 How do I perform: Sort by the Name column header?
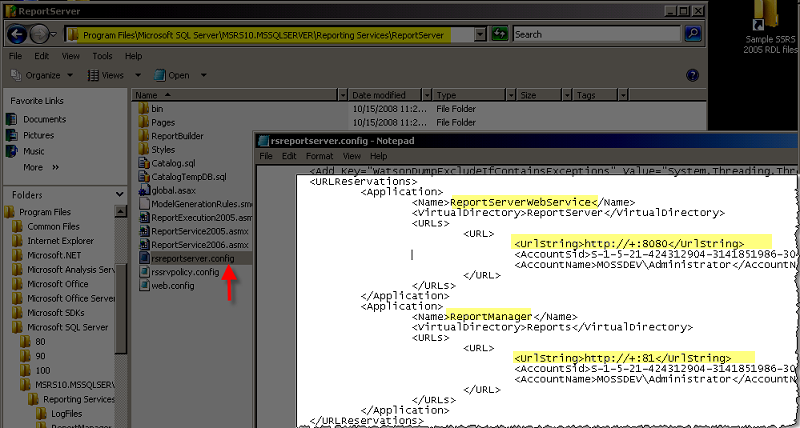click(235, 95)
